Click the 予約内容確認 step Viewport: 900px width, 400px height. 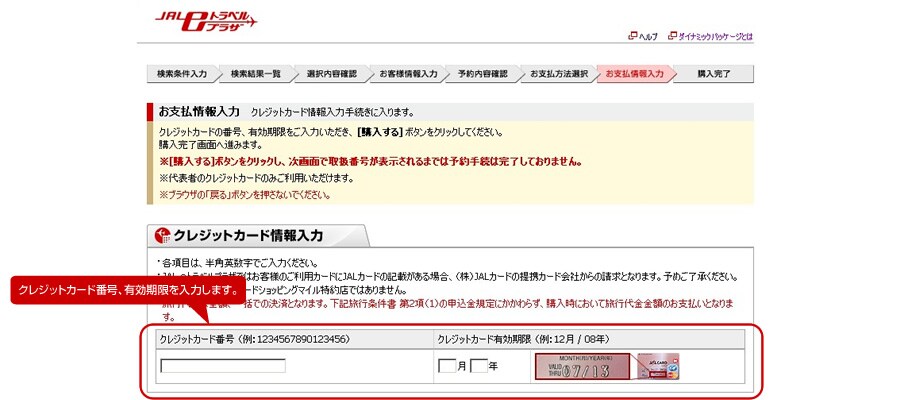tap(482, 74)
